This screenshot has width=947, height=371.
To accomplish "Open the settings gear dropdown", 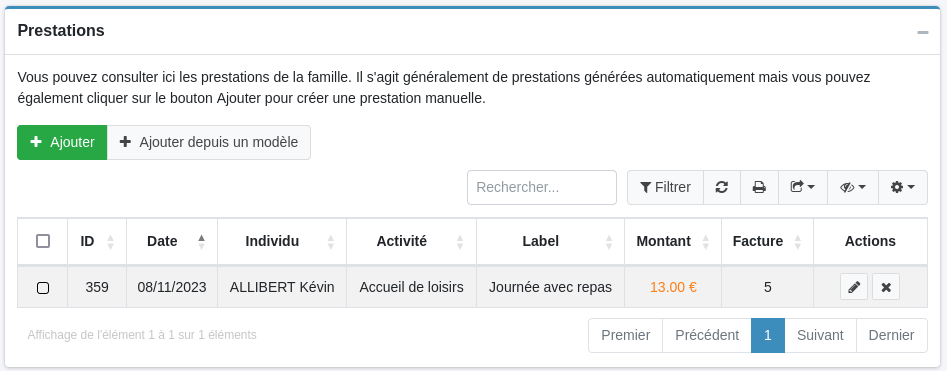I will (903, 187).
